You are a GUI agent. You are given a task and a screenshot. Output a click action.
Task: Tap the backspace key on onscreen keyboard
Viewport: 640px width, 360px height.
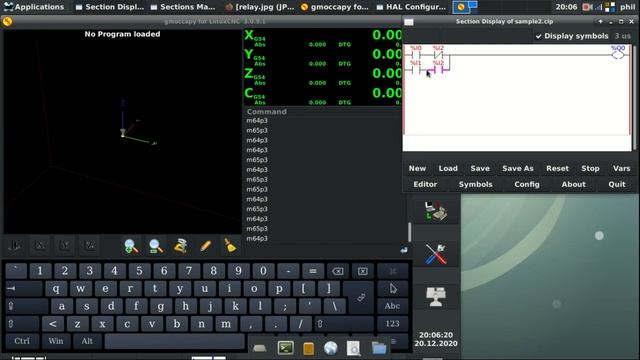click(x=338, y=271)
